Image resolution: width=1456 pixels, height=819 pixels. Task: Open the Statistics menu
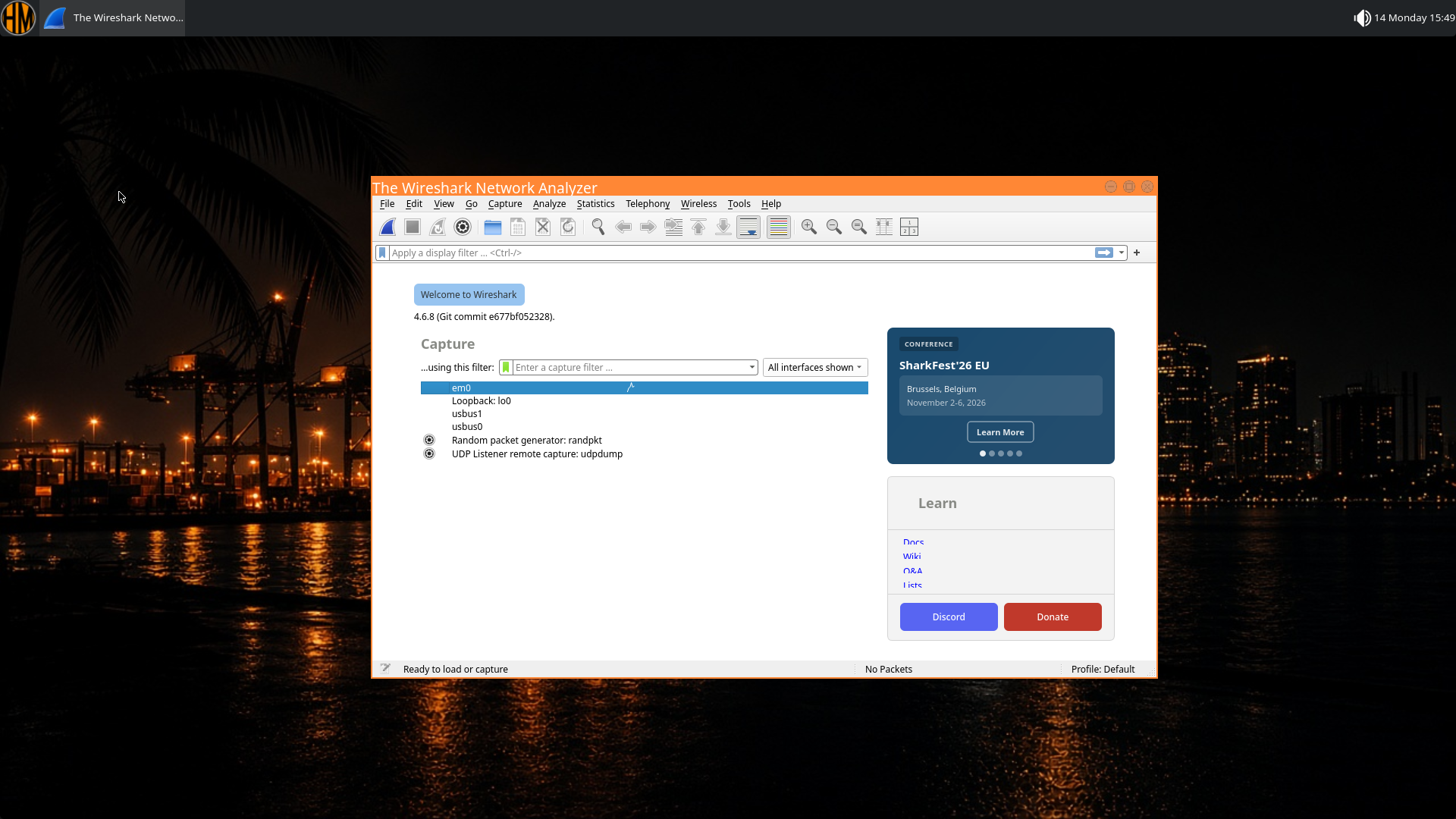[x=595, y=203]
